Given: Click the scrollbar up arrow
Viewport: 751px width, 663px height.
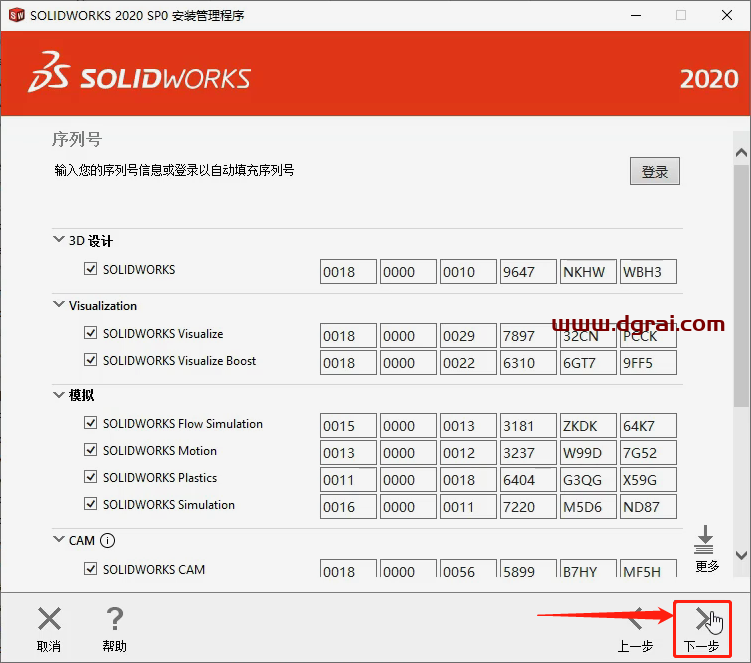Looking at the screenshot, I should [x=741, y=153].
